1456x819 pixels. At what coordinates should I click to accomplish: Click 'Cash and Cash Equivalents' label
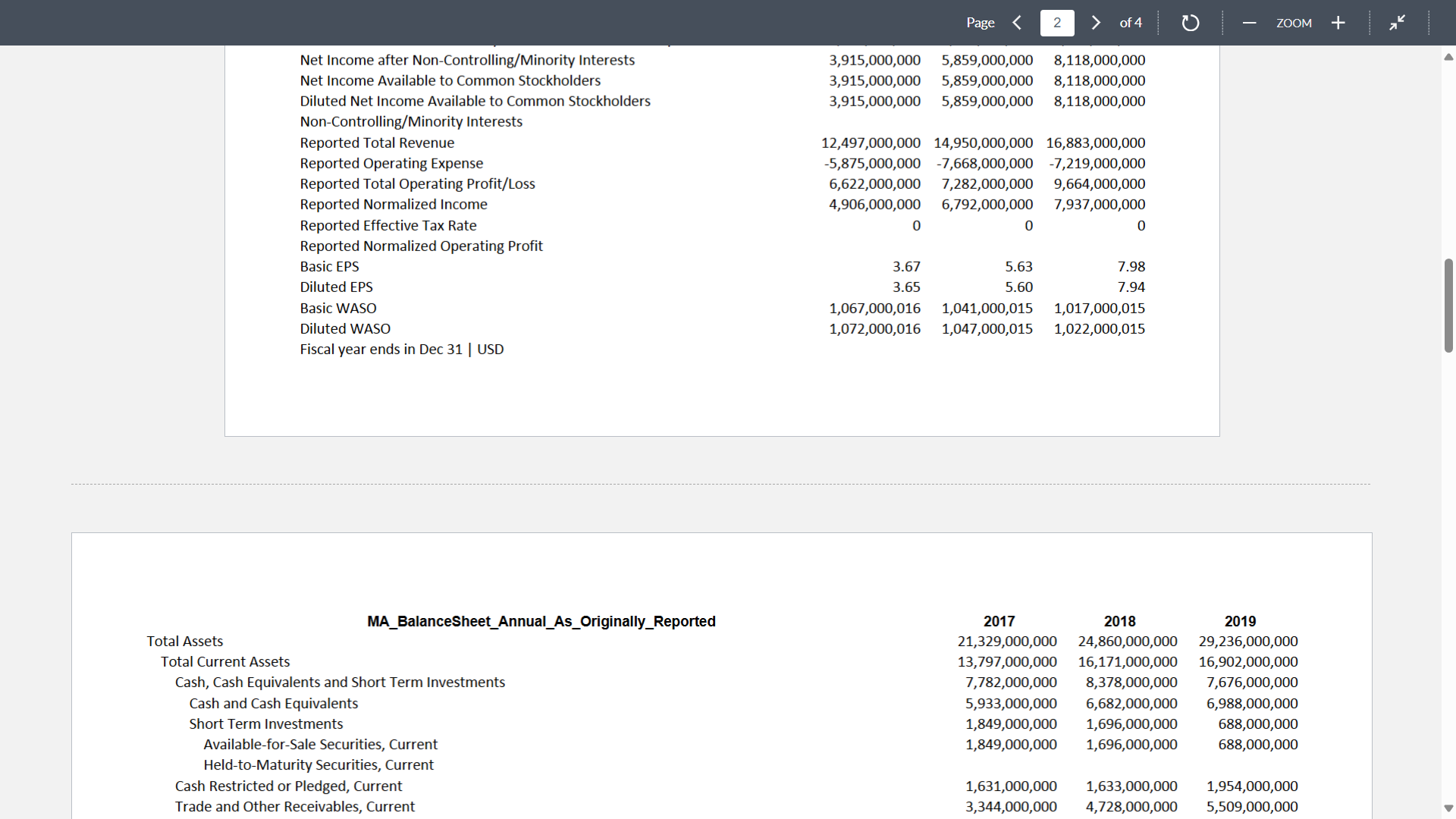click(274, 703)
